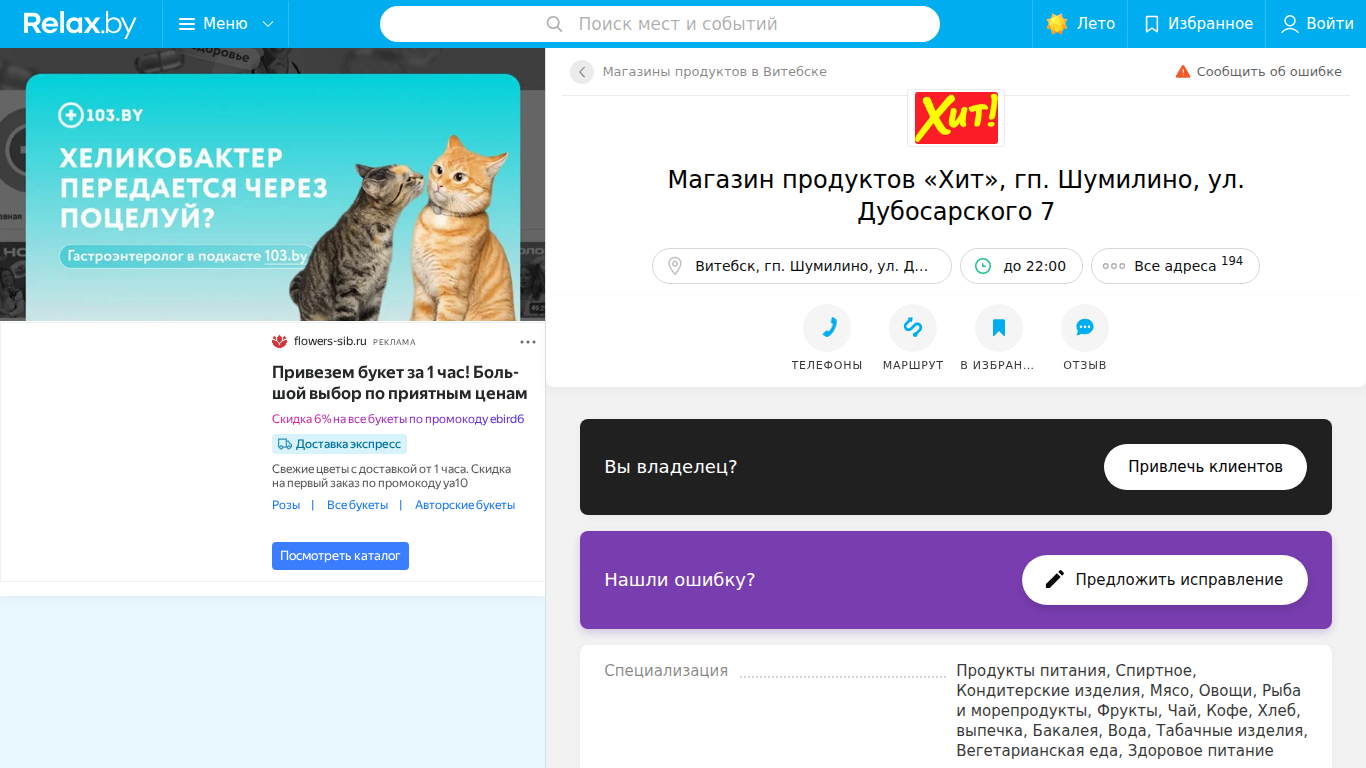Click Посмотреть каталог button
The image size is (1366, 768).
tap(340, 556)
